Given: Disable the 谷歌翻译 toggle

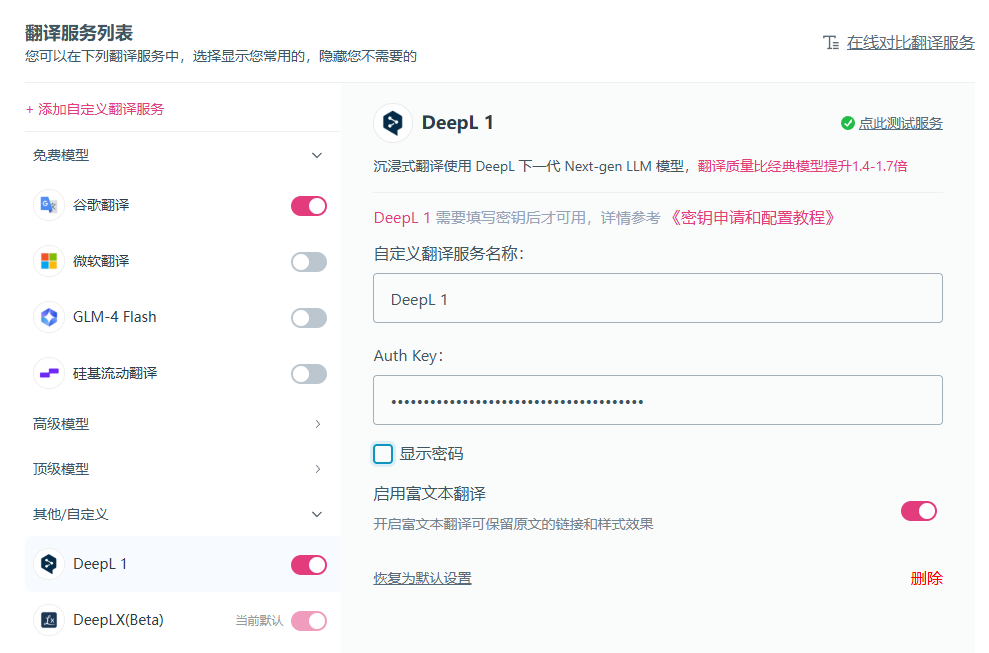Looking at the screenshot, I should point(309,206).
